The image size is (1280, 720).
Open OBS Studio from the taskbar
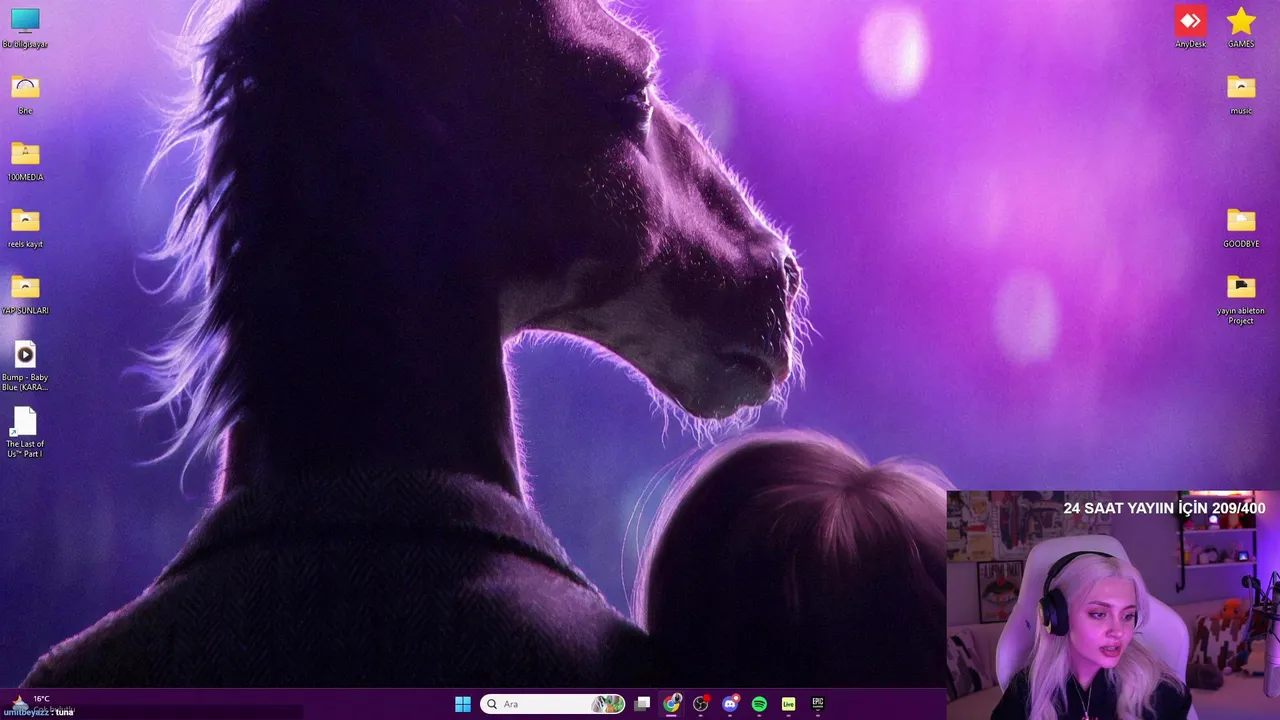[701, 704]
